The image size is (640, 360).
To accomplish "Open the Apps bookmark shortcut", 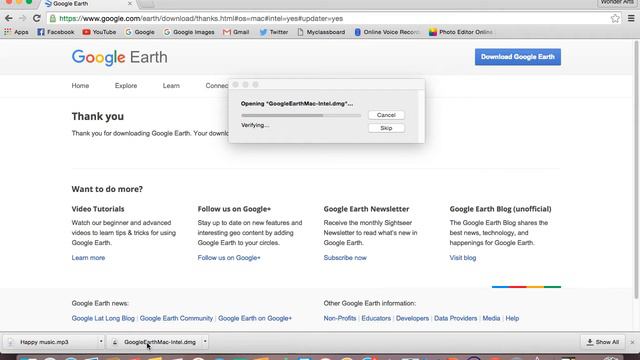I will pyautogui.click(x=16, y=32).
